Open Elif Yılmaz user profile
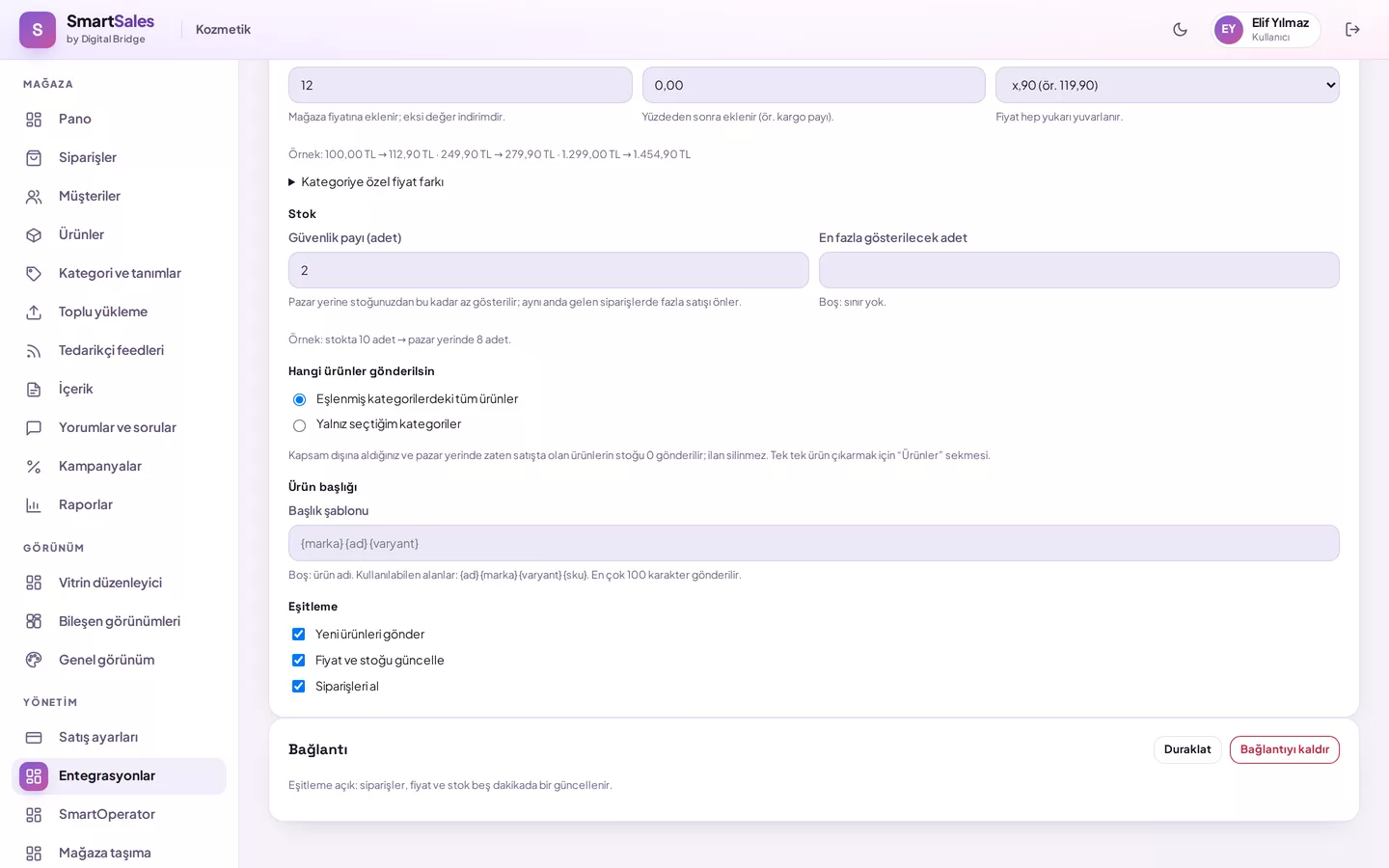Screen dimensions: 1389x868 pos(1266,29)
